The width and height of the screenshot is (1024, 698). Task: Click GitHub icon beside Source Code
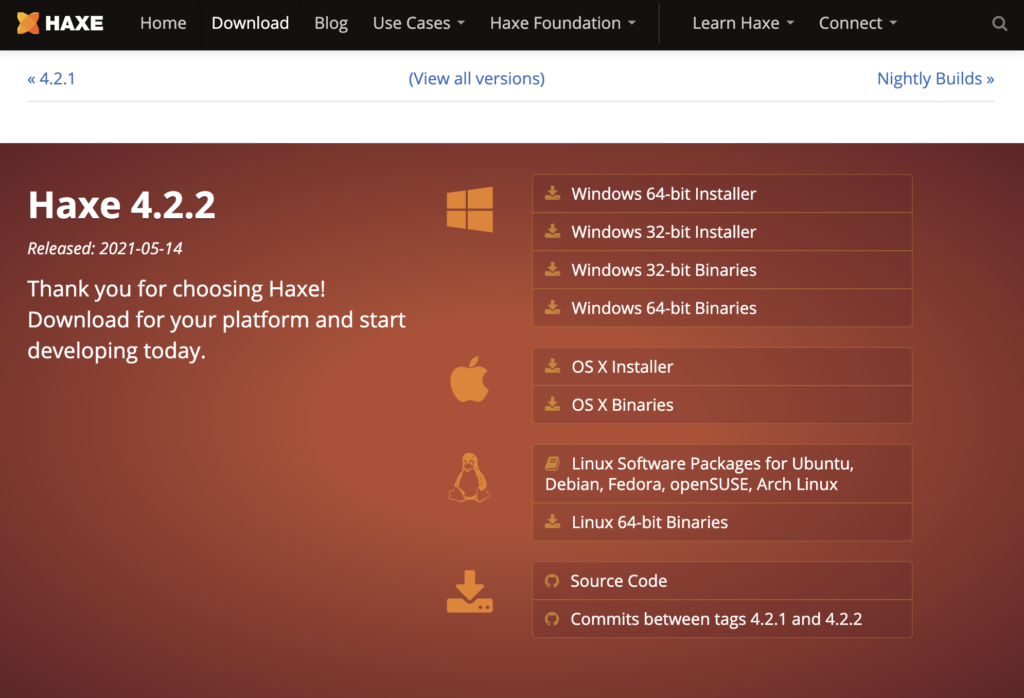click(552, 581)
